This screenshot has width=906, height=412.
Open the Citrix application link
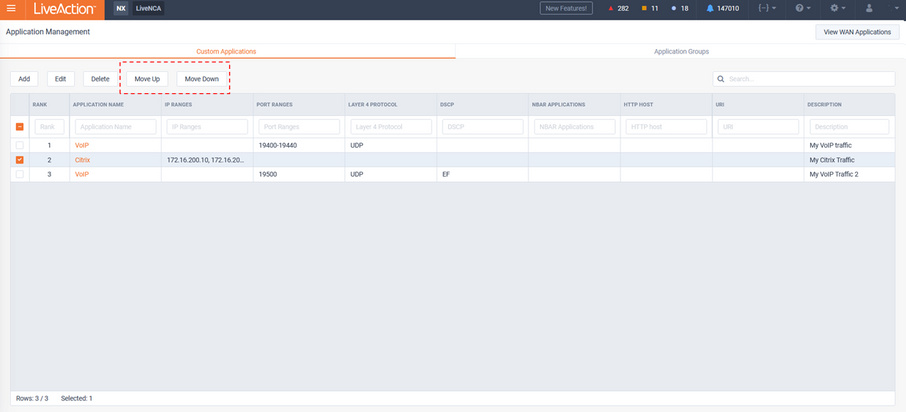83,160
